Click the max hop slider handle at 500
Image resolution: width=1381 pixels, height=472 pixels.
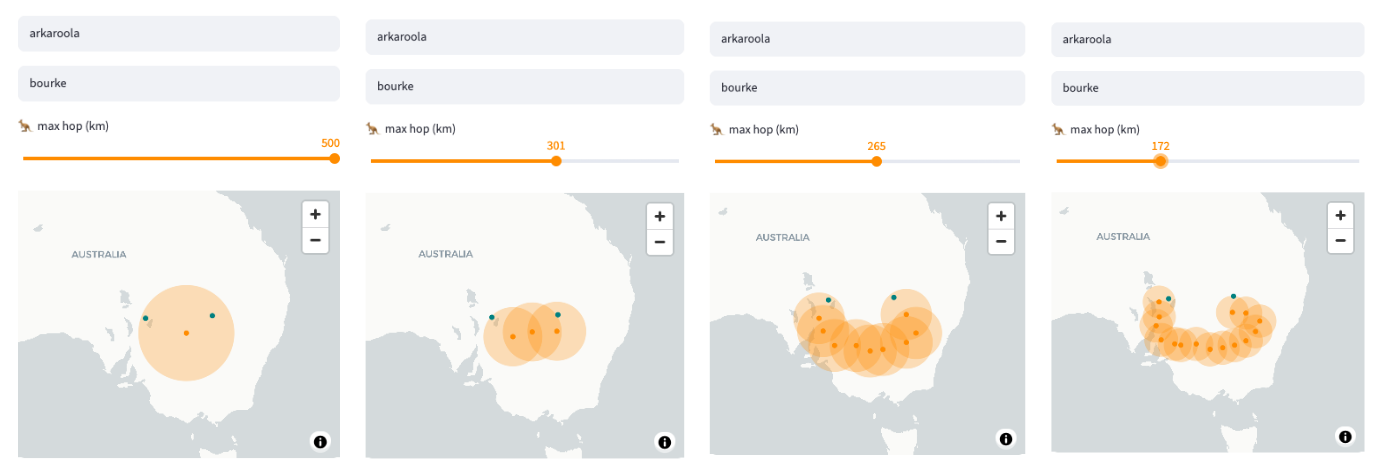pos(334,158)
